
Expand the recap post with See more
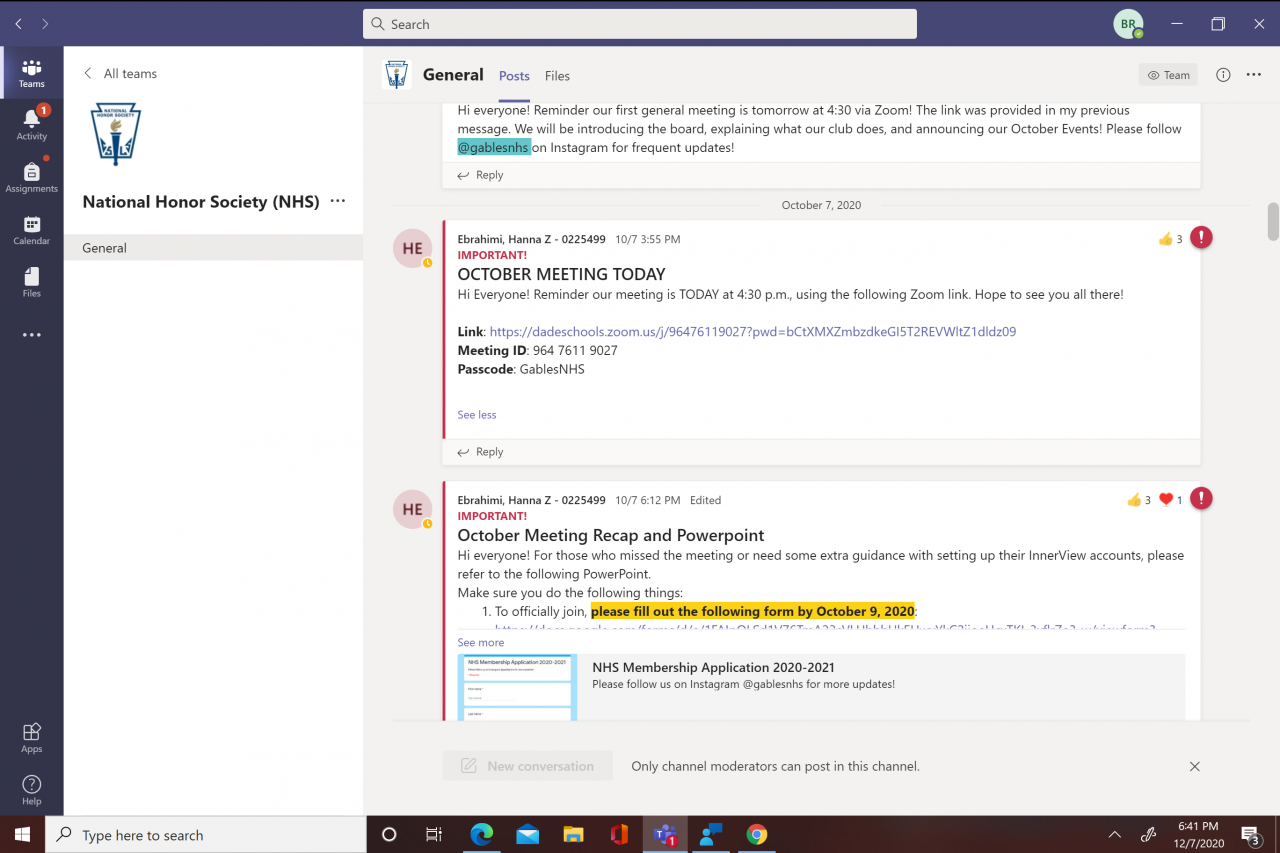click(480, 642)
